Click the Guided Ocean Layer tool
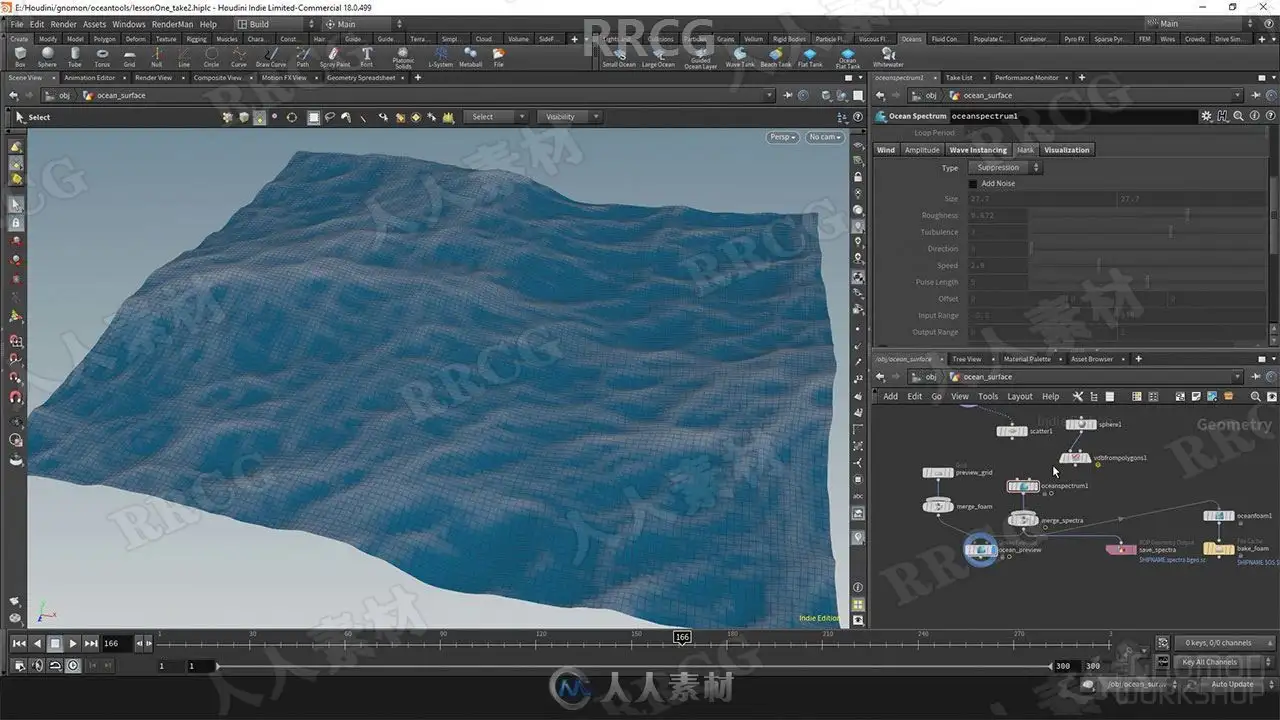Viewport: 1280px width, 720px height. 701,58
